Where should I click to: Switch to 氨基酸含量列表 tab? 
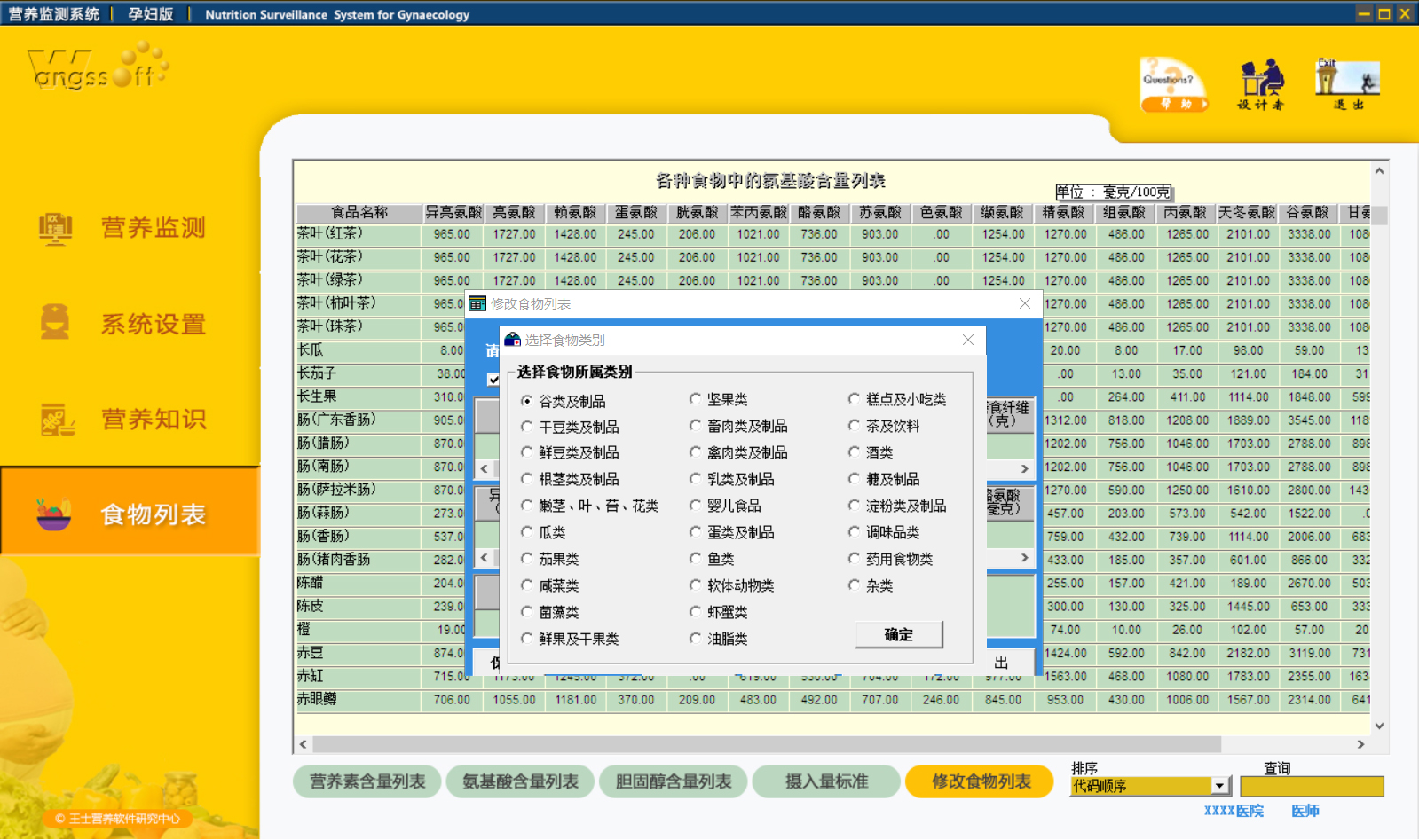click(x=520, y=781)
